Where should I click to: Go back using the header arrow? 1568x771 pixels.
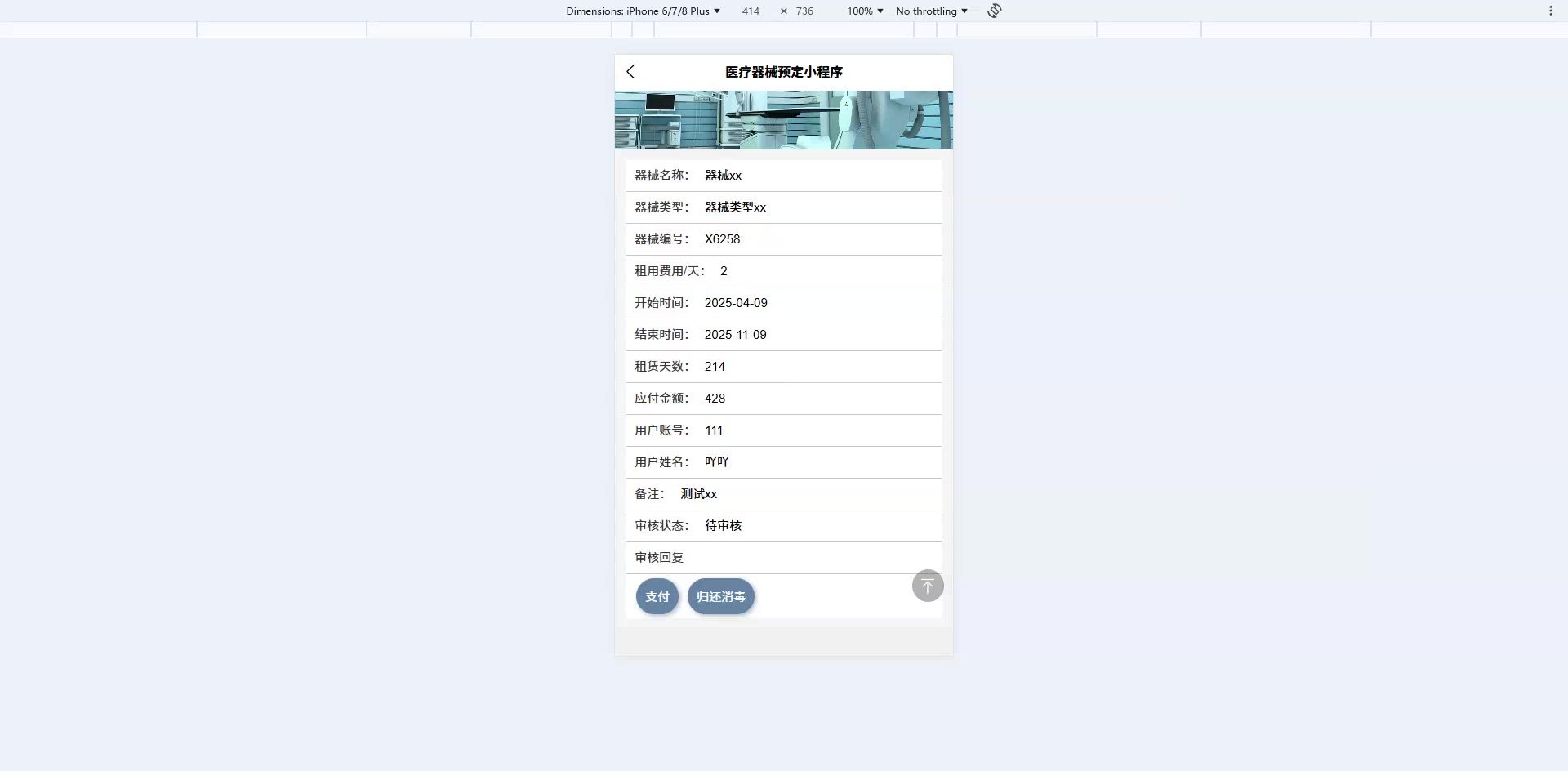630,72
